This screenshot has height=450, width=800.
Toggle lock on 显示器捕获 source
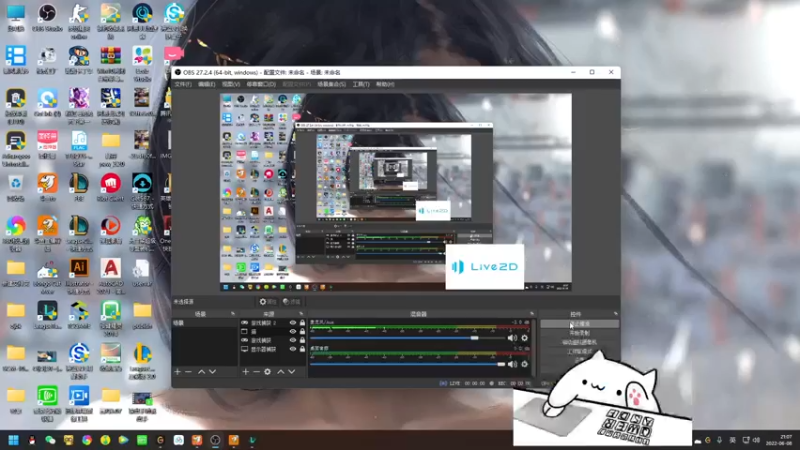pos(302,349)
